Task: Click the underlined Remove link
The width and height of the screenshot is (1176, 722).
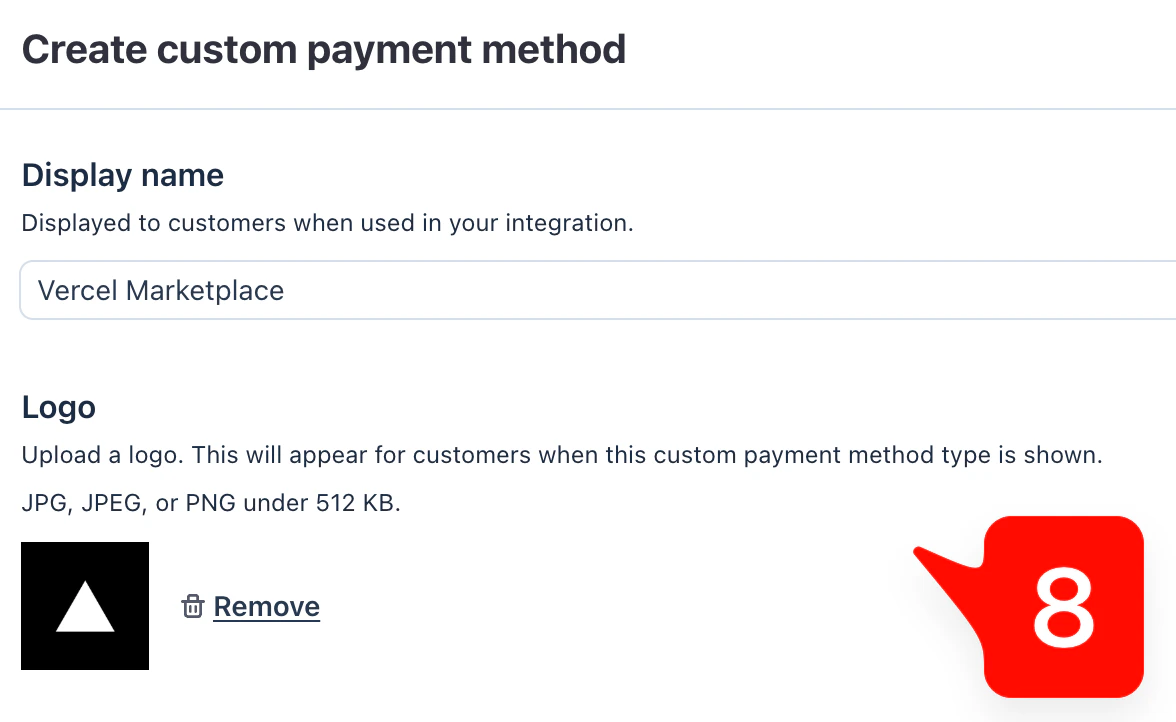Action: 266,606
